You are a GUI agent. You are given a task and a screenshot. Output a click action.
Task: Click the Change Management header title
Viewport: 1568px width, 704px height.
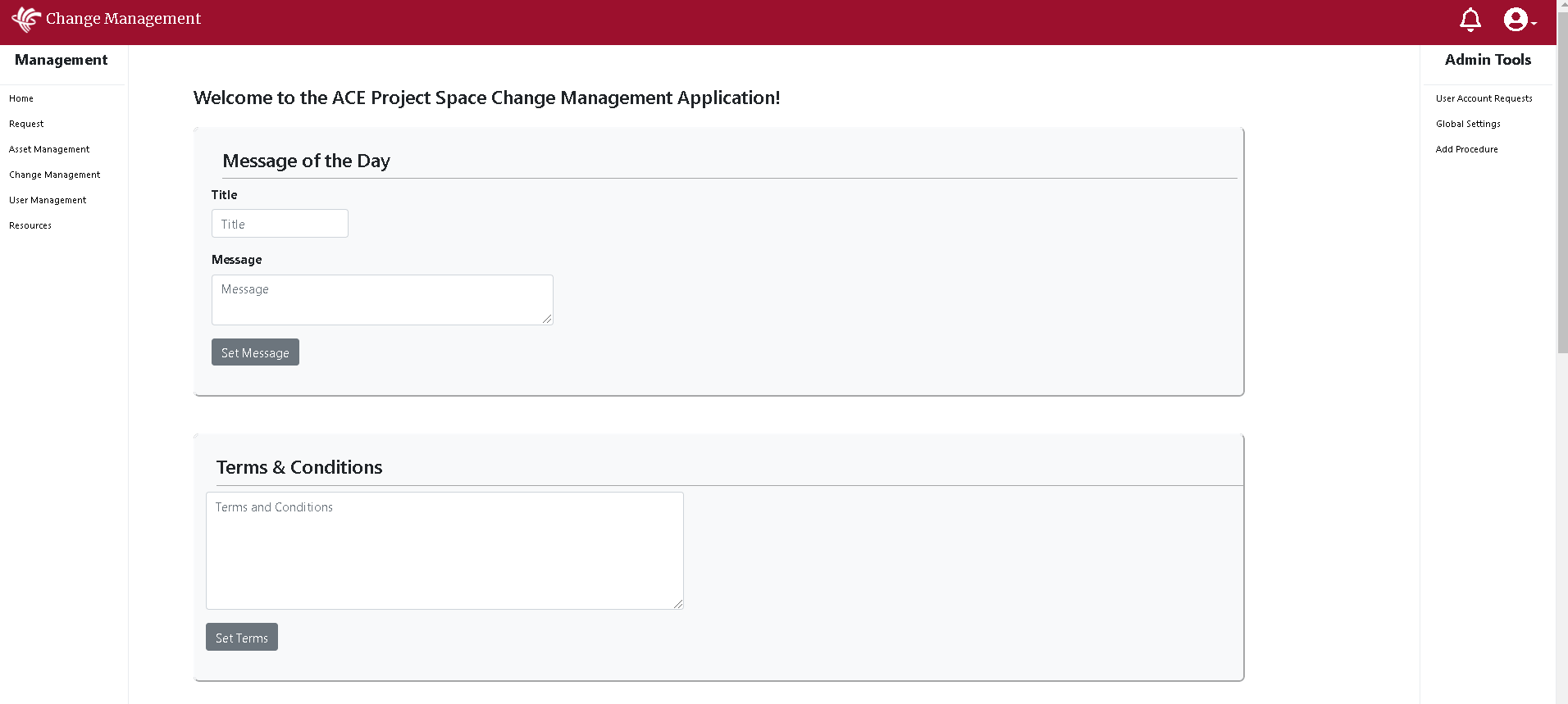[x=123, y=19]
